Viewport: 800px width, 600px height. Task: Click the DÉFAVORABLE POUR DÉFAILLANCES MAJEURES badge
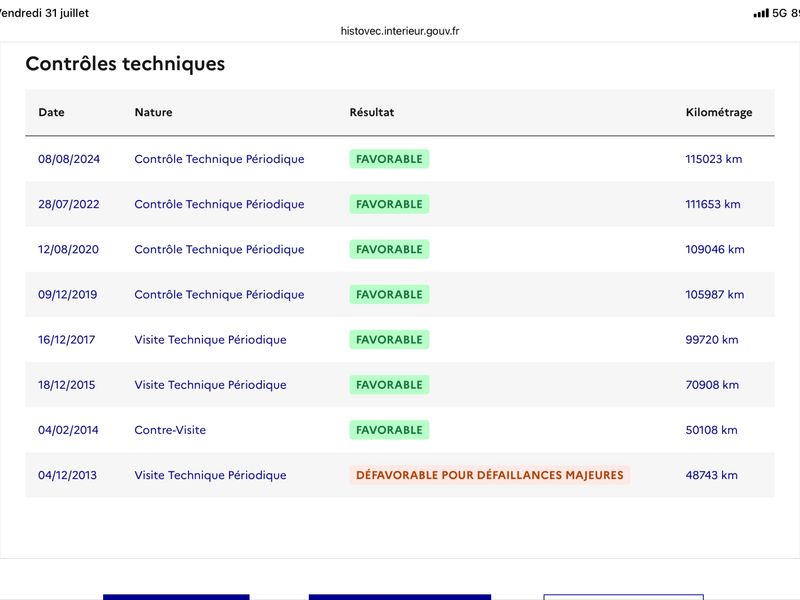[x=490, y=475]
